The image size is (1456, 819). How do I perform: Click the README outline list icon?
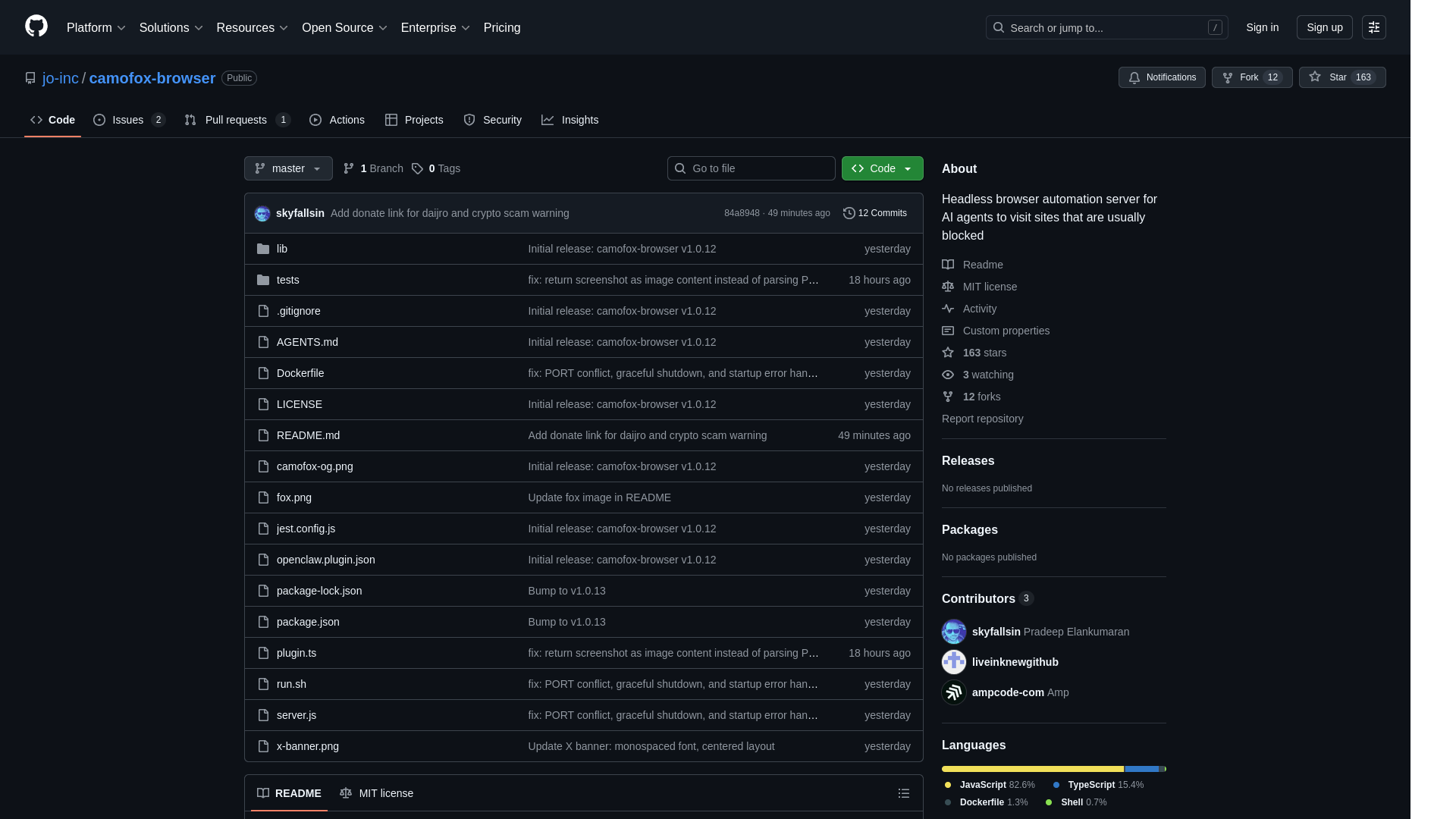click(903, 793)
